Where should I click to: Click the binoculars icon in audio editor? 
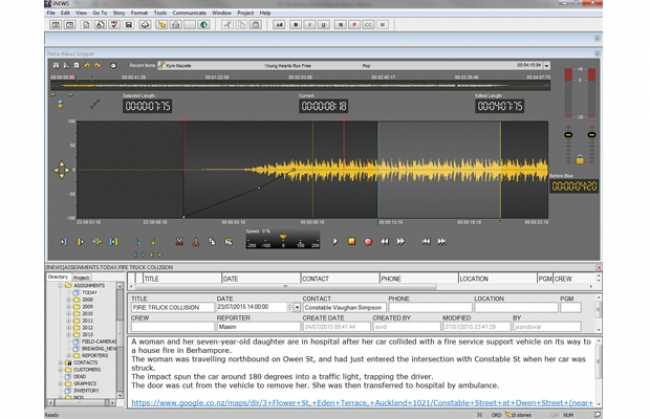pyautogui.click(x=56, y=65)
